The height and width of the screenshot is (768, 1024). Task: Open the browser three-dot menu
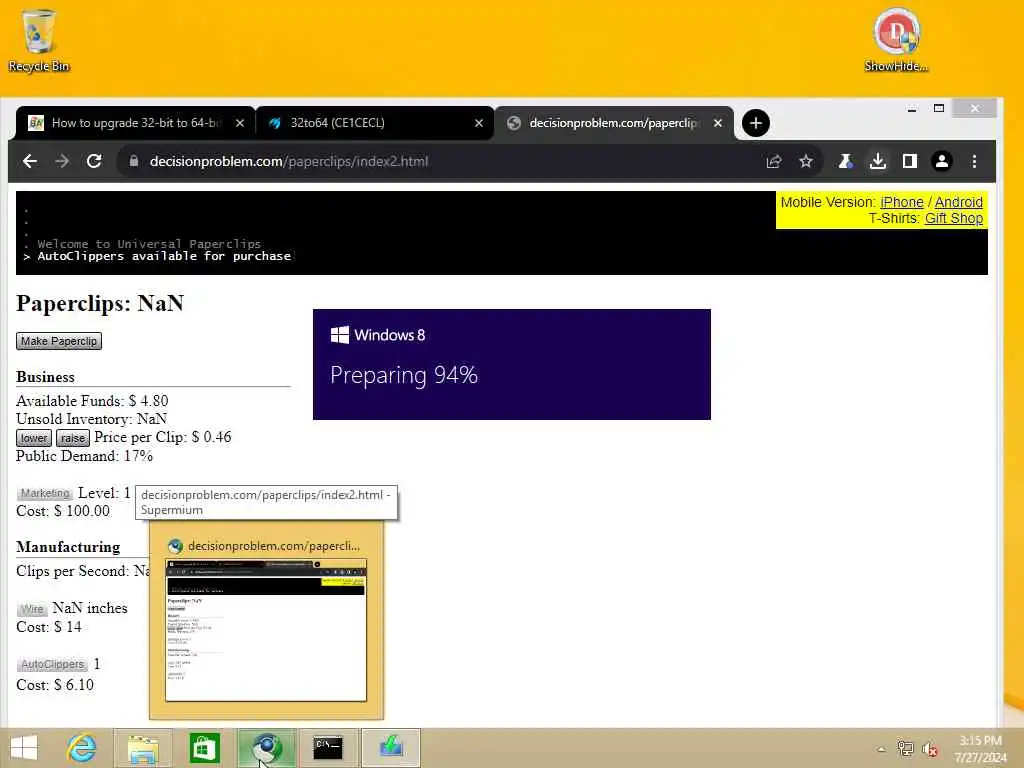(x=974, y=161)
